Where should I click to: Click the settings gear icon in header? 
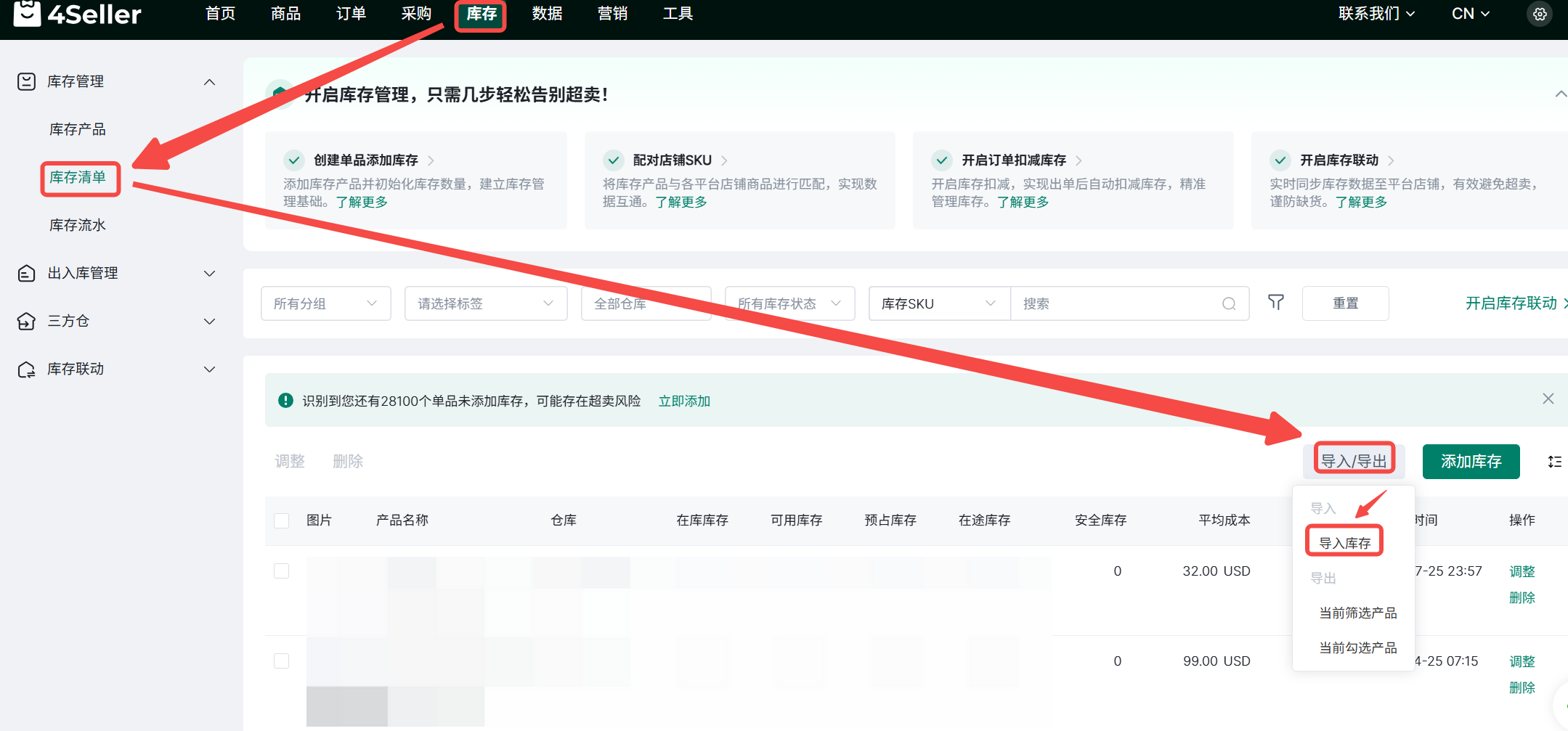click(x=1539, y=14)
